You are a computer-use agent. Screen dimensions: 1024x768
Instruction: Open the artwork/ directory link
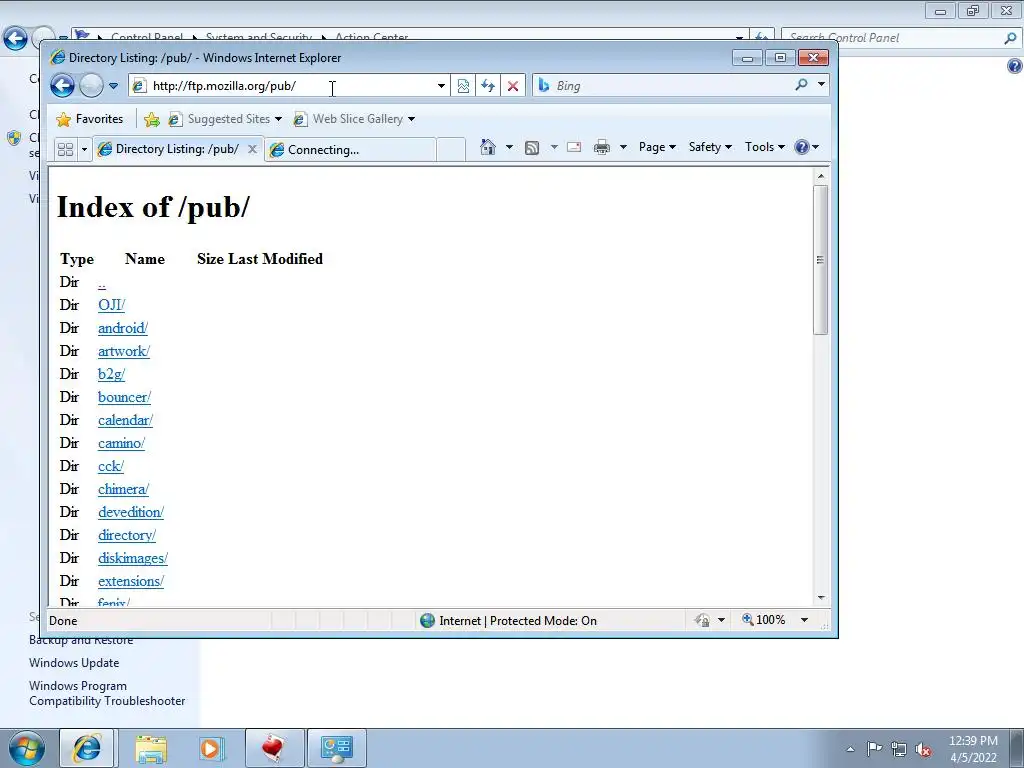(124, 351)
